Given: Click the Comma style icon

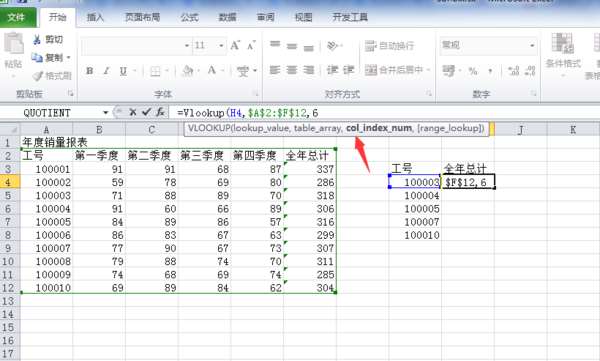Looking at the screenshot, I should click(x=490, y=71).
